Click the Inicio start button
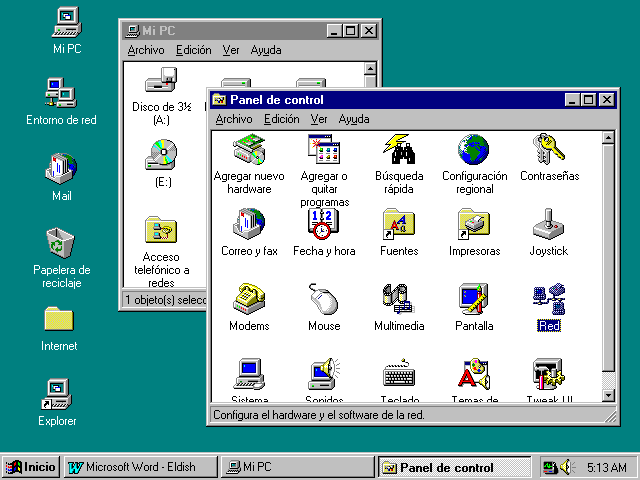This screenshot has width=640, height=480. [x=31, y=467]
